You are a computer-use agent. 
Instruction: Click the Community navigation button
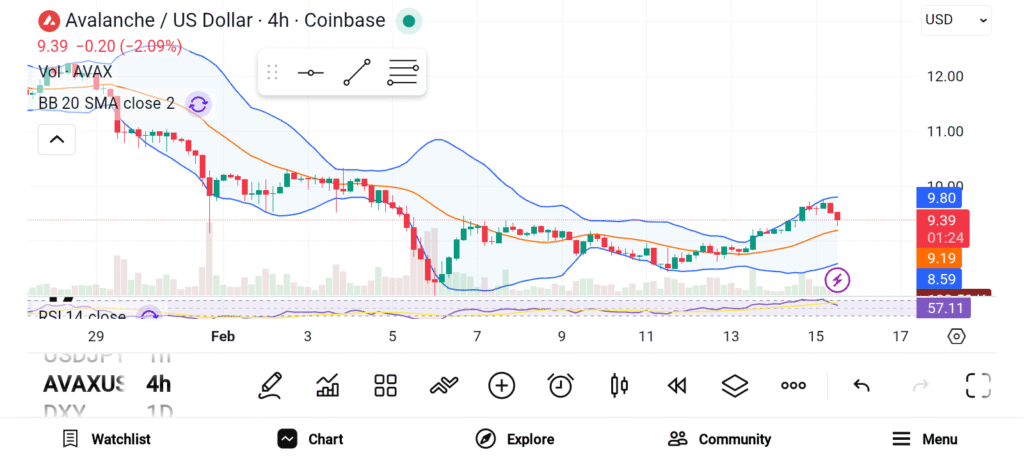coord(719,439)
